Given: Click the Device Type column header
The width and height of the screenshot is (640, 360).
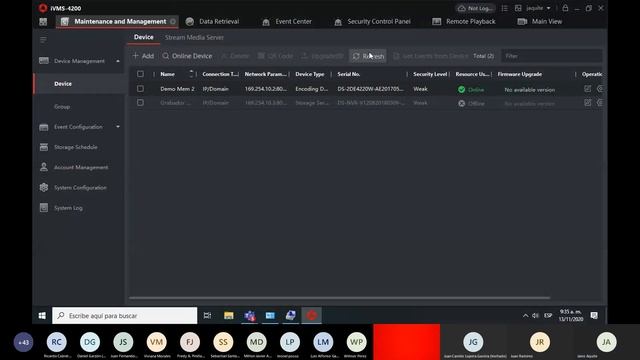Looking at the screenshot, I should (x=310, y=74).
